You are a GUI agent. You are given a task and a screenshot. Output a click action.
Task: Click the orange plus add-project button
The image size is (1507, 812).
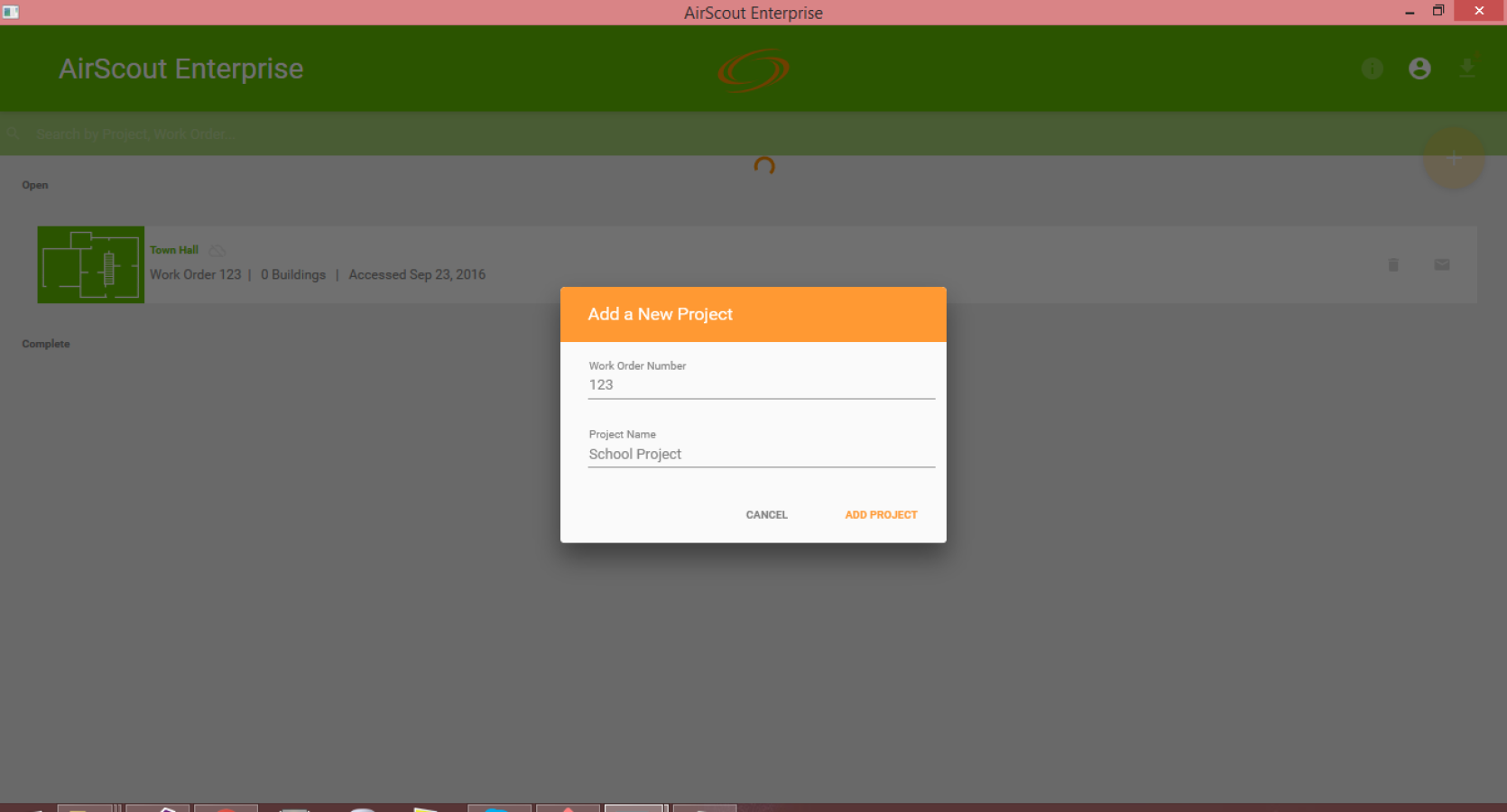1453,158
